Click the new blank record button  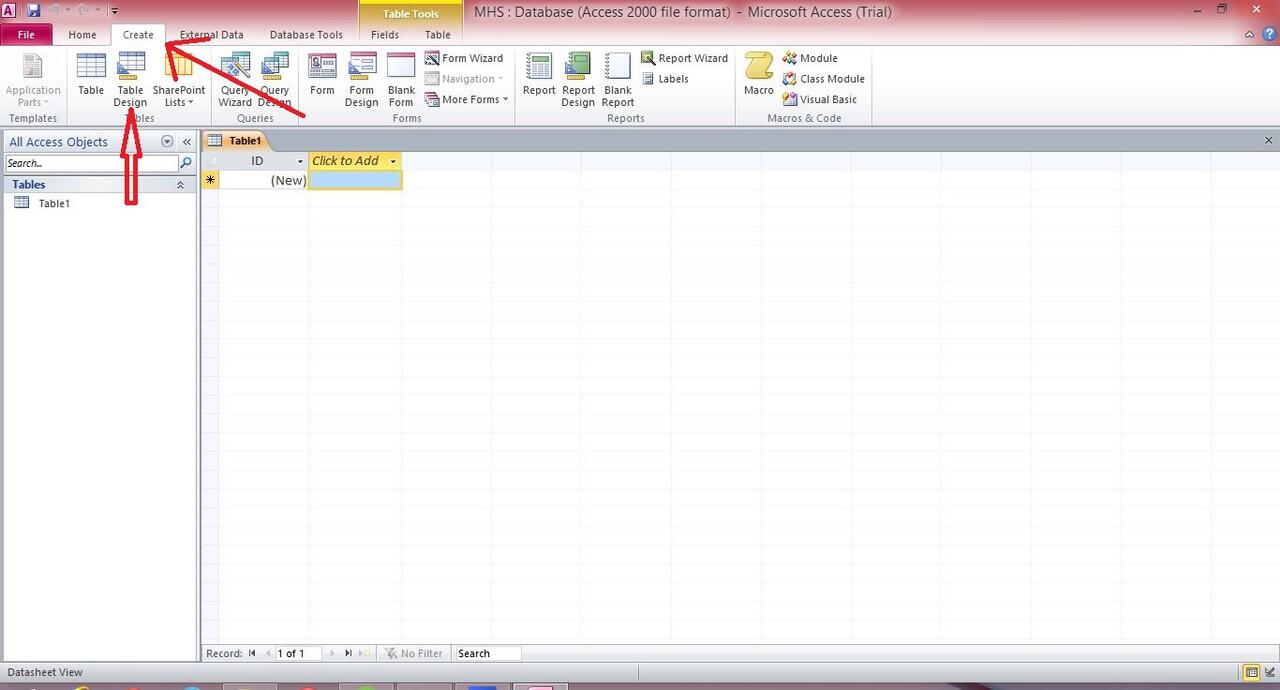pyautogui.click(x=364, y=653)
